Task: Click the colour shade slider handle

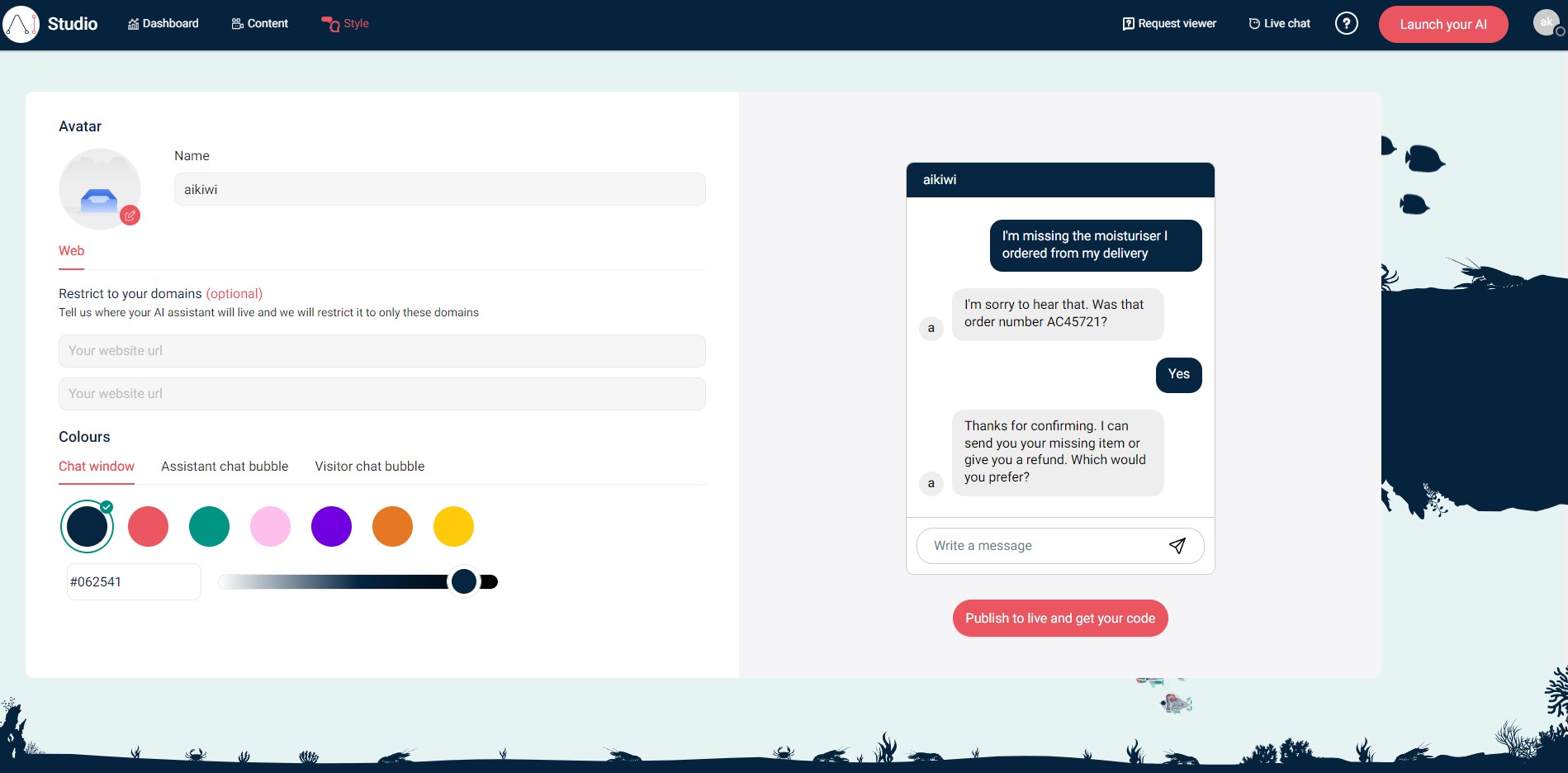Action: coord(464,581)
